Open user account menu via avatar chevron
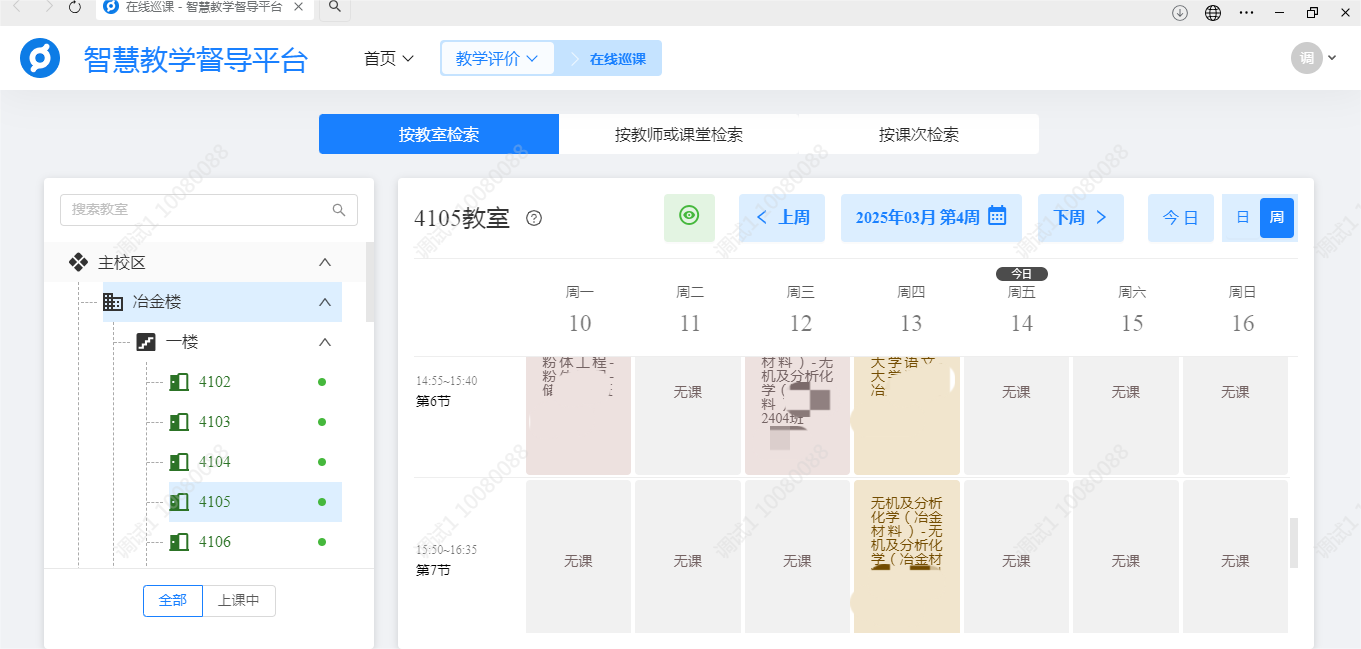 tap(1331, 58)
